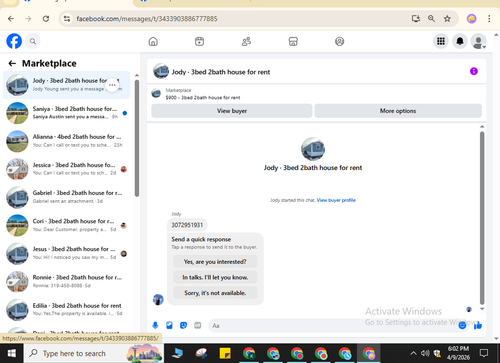Open the site information icon in address bar
Image resolution: width=500 pixels, height=363 pixels.
(67, 19)
